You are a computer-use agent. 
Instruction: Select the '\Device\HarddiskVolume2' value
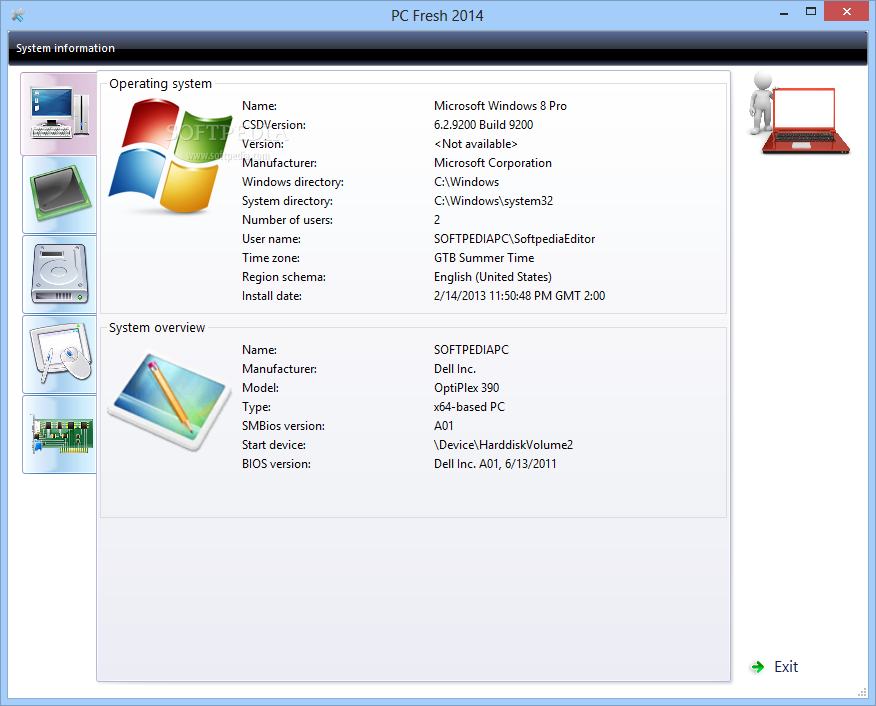pyautogui.click(x=503, y=445)
